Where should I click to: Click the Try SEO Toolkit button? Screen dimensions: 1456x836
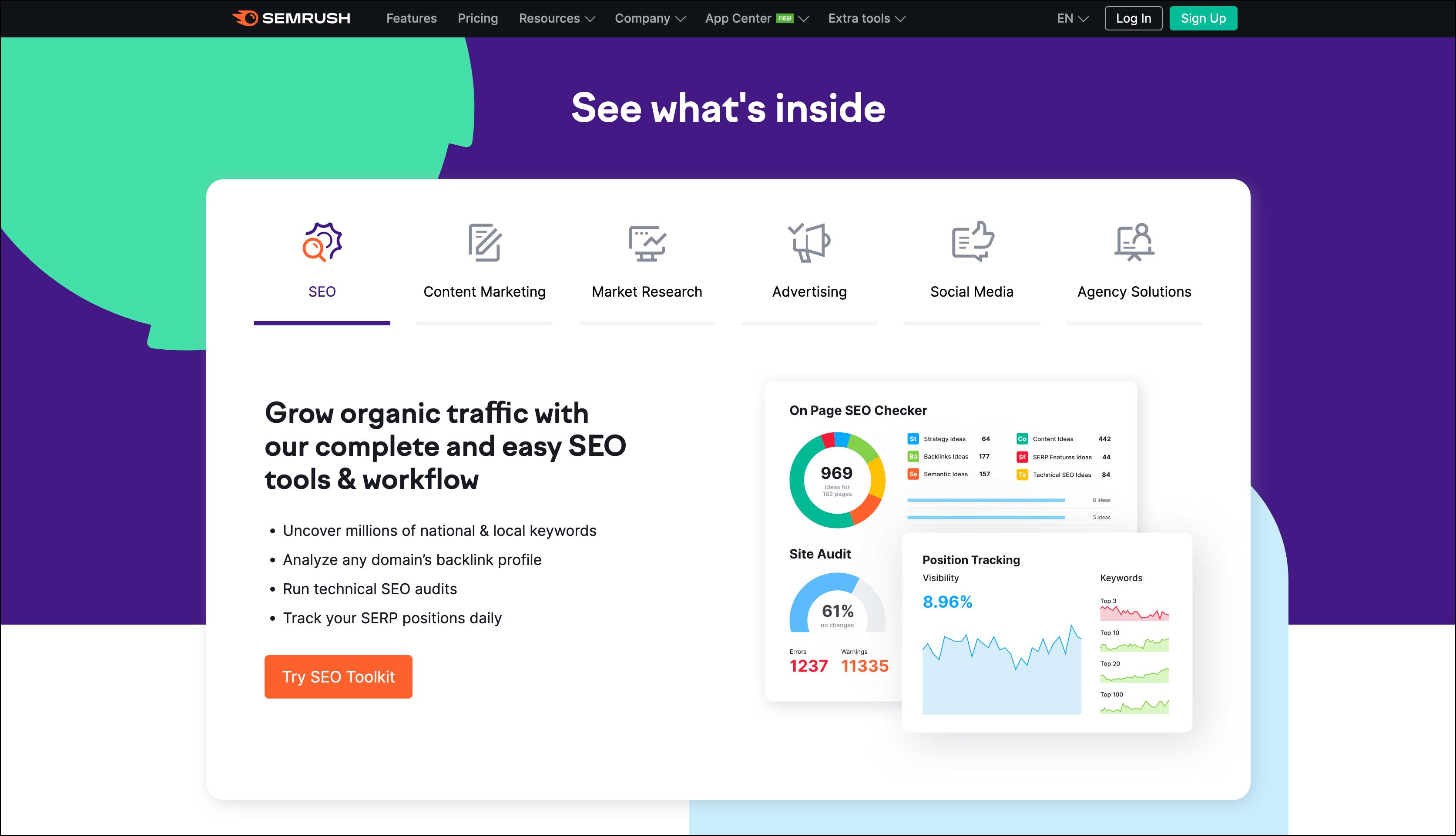[339, 677]
